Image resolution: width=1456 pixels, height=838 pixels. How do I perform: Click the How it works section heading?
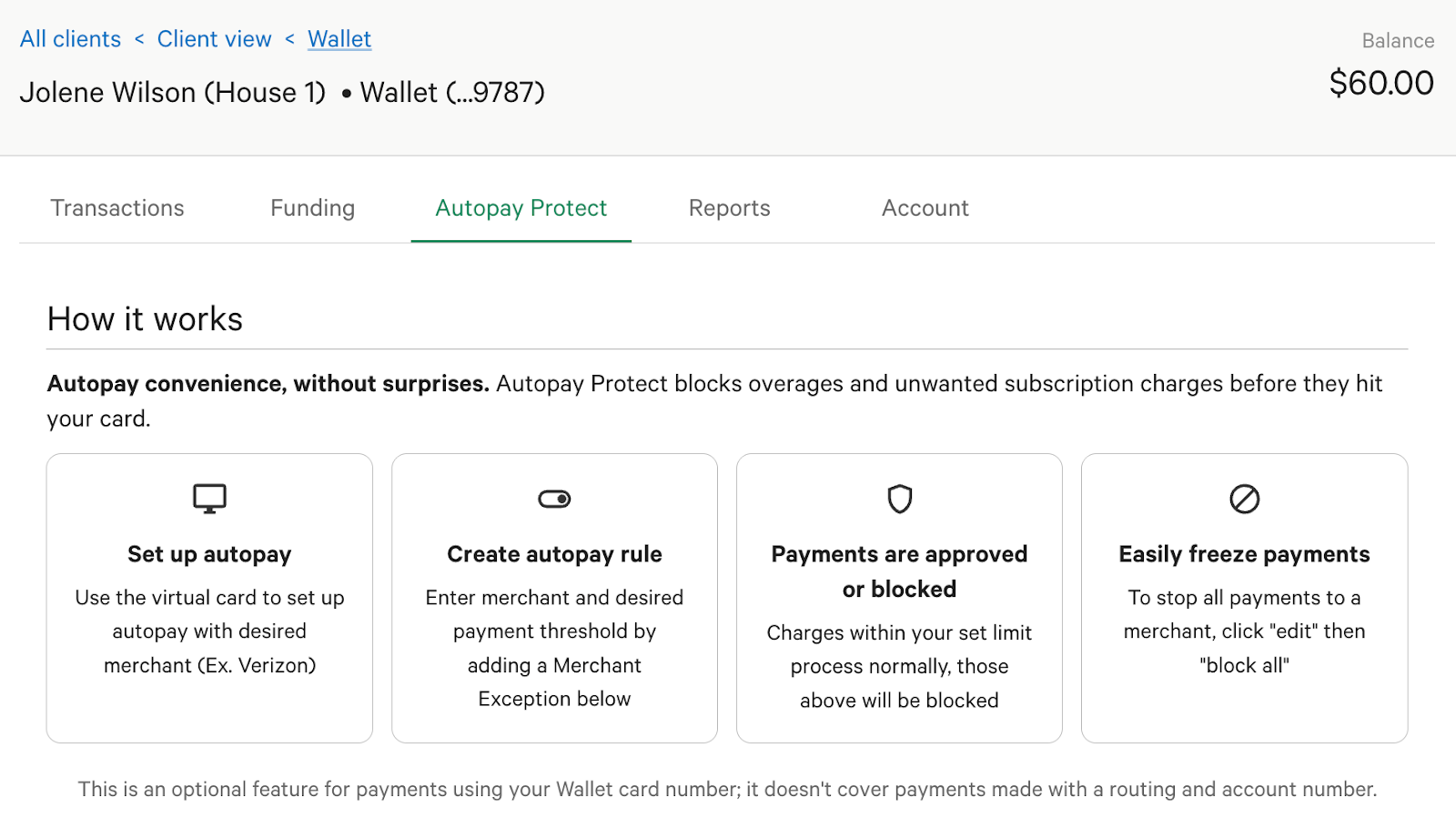[x=145, y=319]
